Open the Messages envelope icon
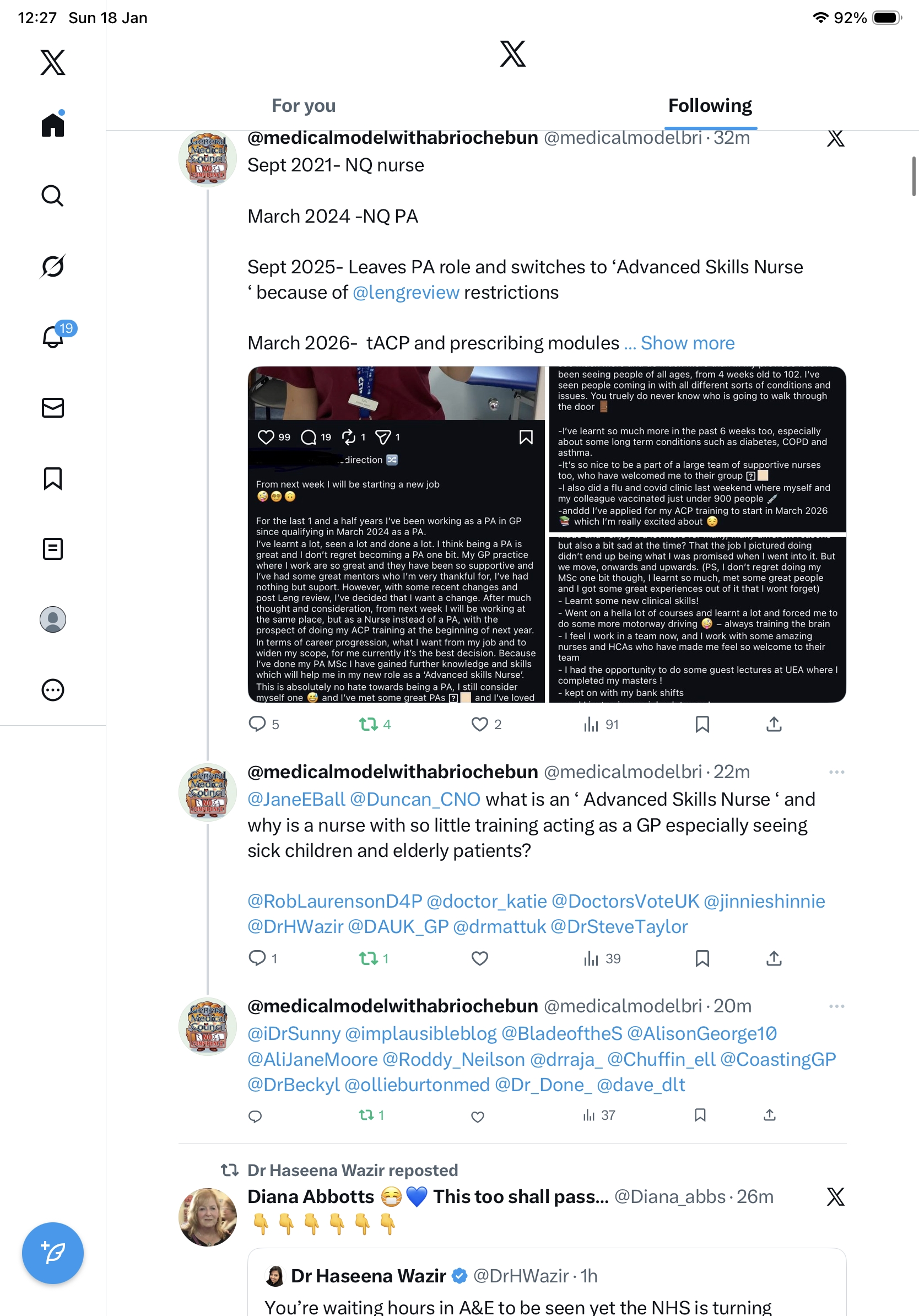 point(53,407)
